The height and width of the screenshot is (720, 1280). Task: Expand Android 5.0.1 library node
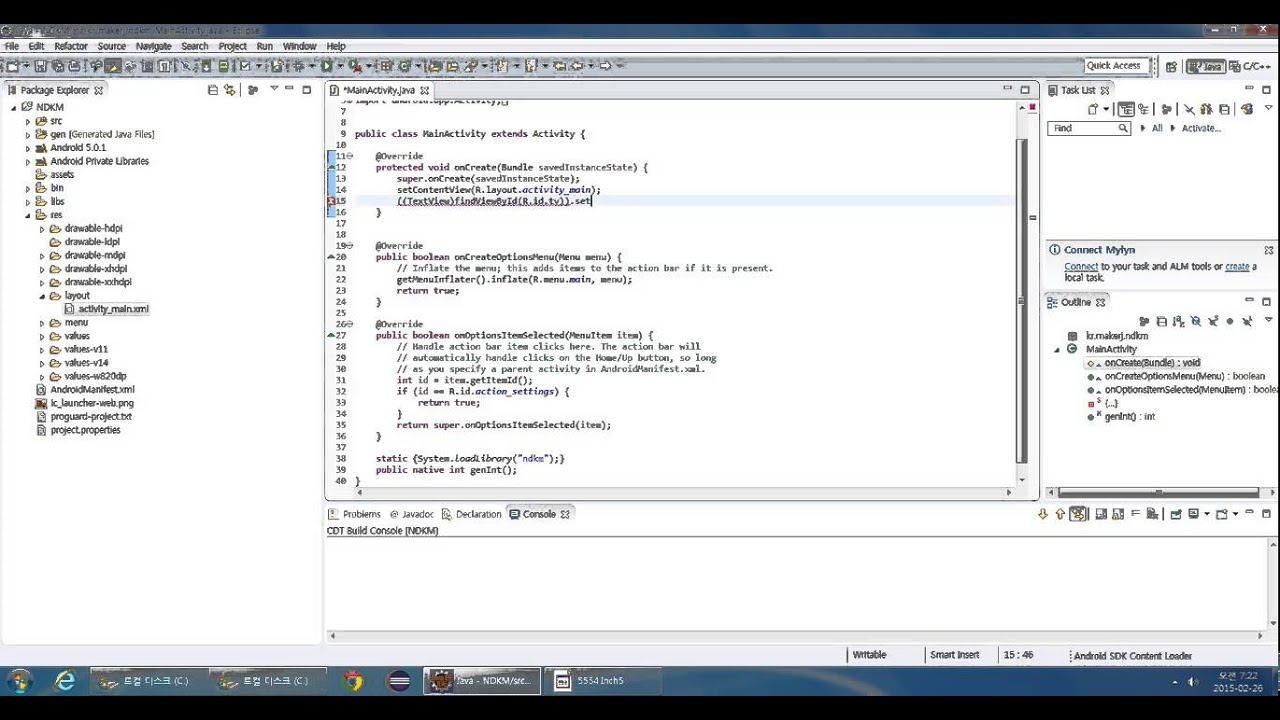point(28,148)
